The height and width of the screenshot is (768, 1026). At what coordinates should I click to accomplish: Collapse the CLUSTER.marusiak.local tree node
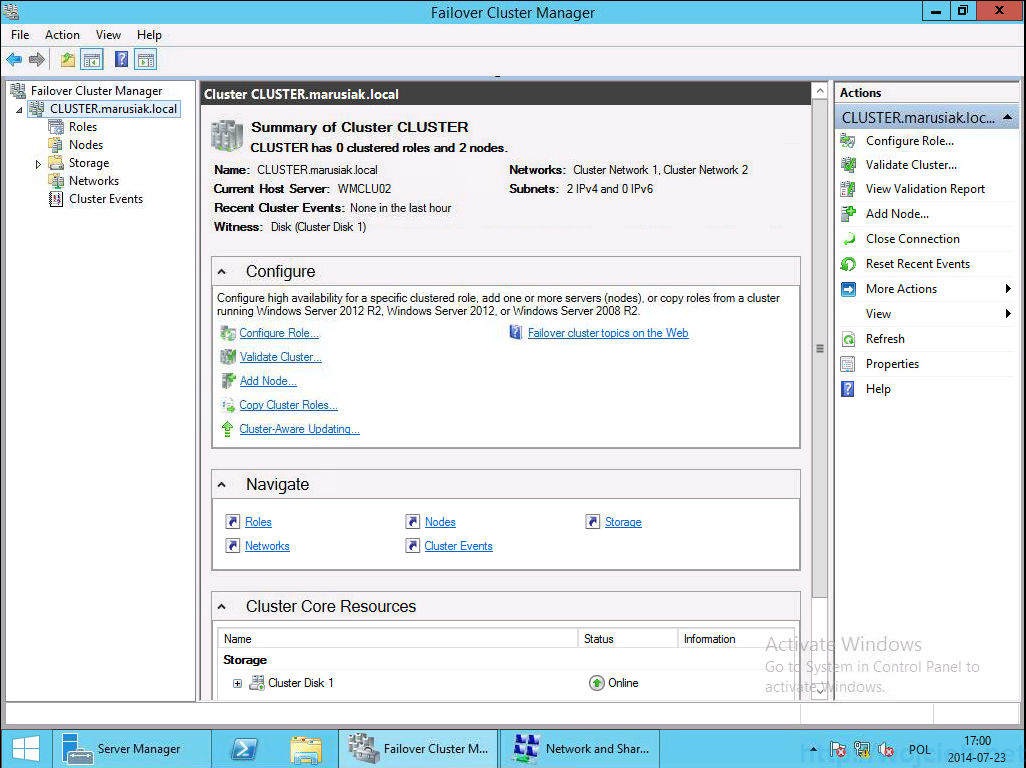[x=20, y=110]
